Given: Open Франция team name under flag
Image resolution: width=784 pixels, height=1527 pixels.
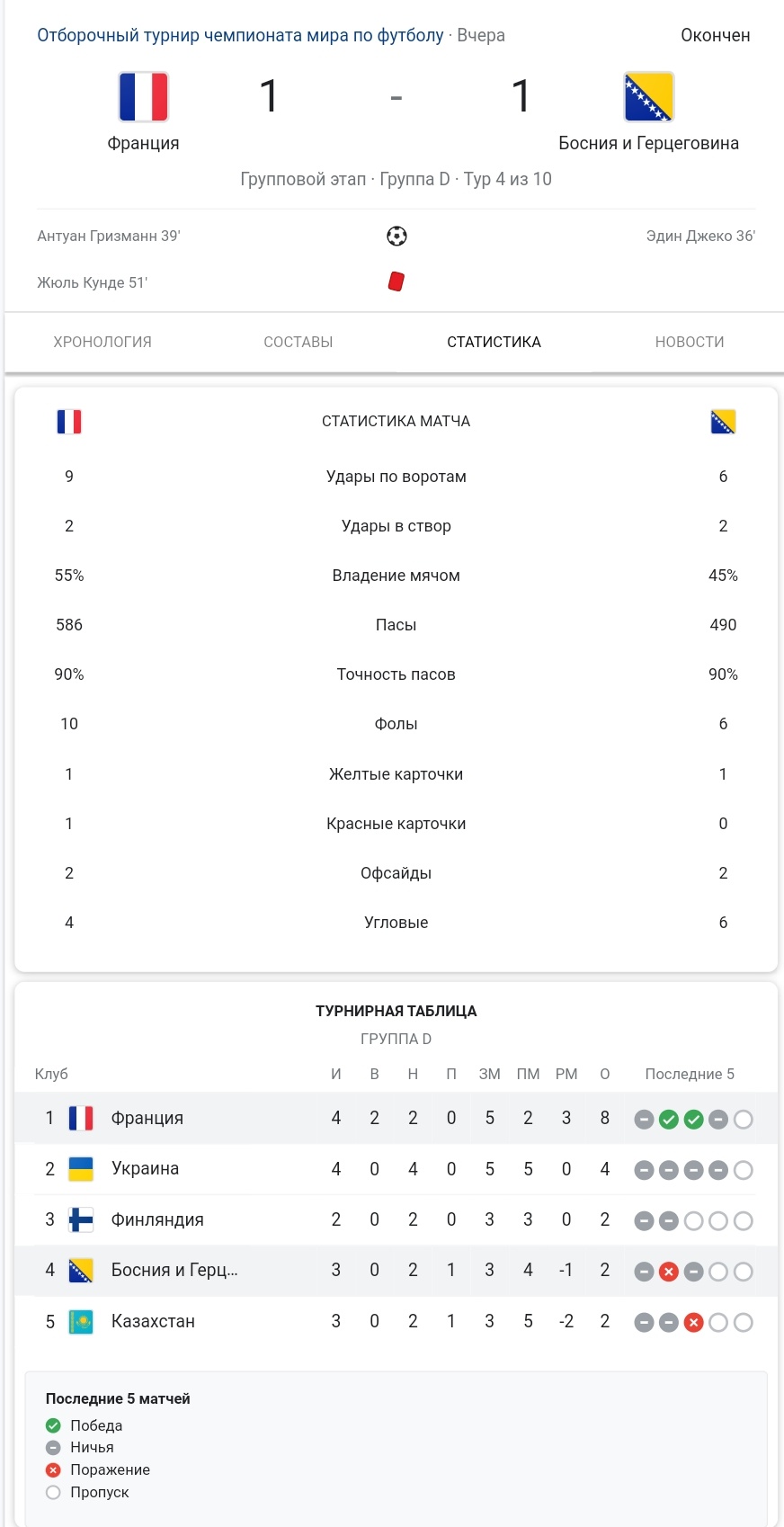Looking at the screenshot, I should [x=144, y=144].
